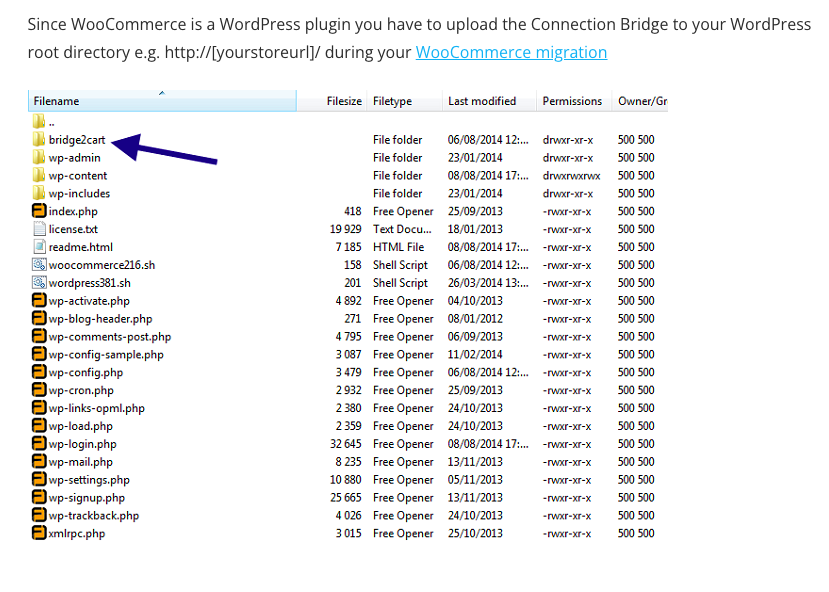Click the Text Docu... type of license.txt
829x592 pixels.
coord(402,229)
